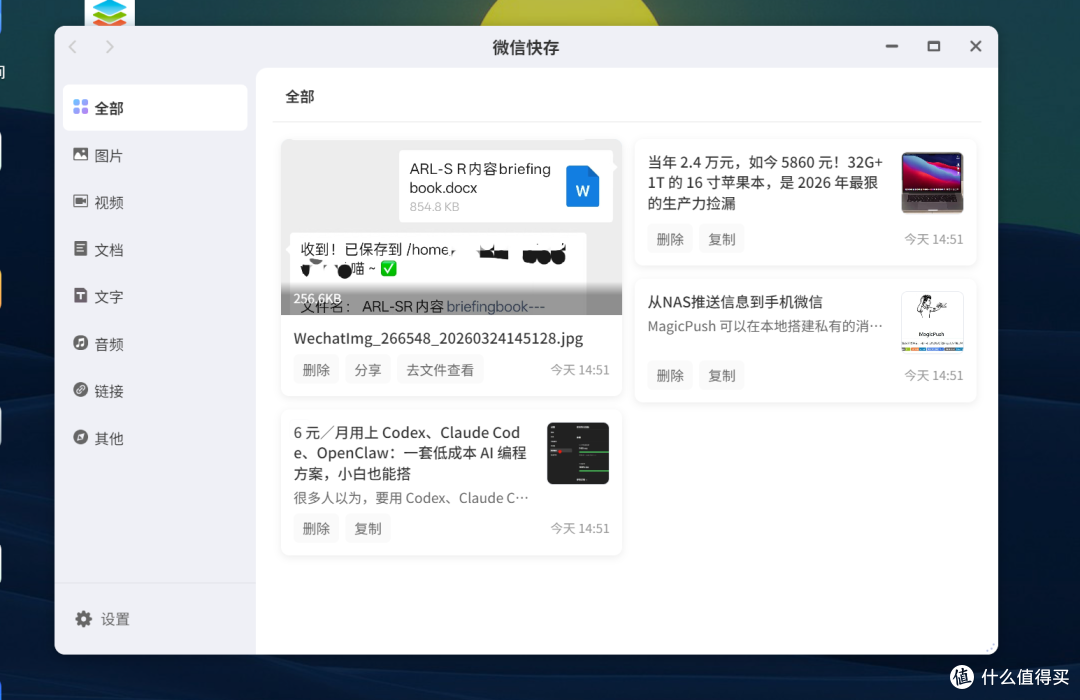Click the layered desktop icon above the window
1080x700 pixels.
click(110, 12)
